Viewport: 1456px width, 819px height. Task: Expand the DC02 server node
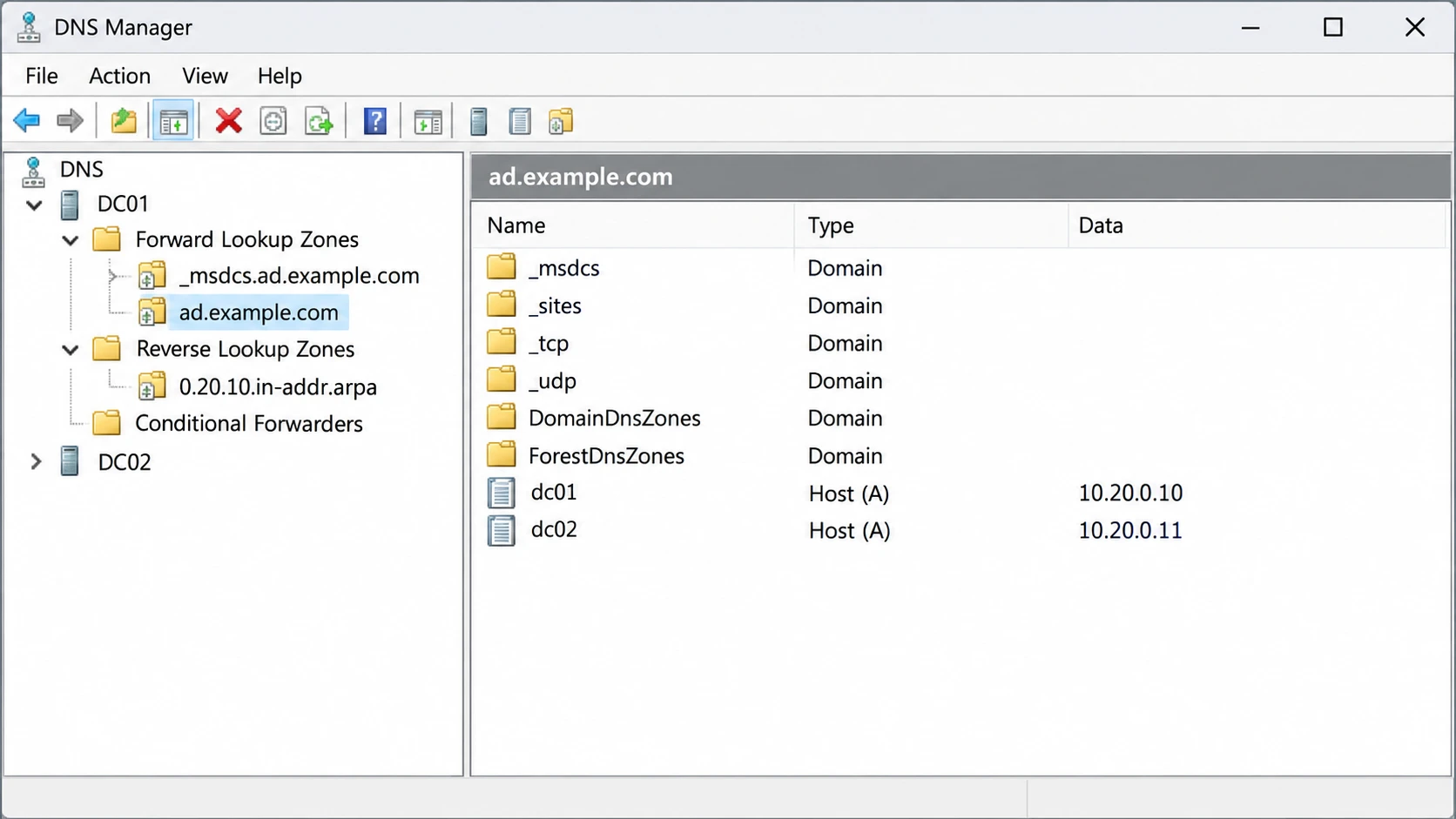coord(36,461)
